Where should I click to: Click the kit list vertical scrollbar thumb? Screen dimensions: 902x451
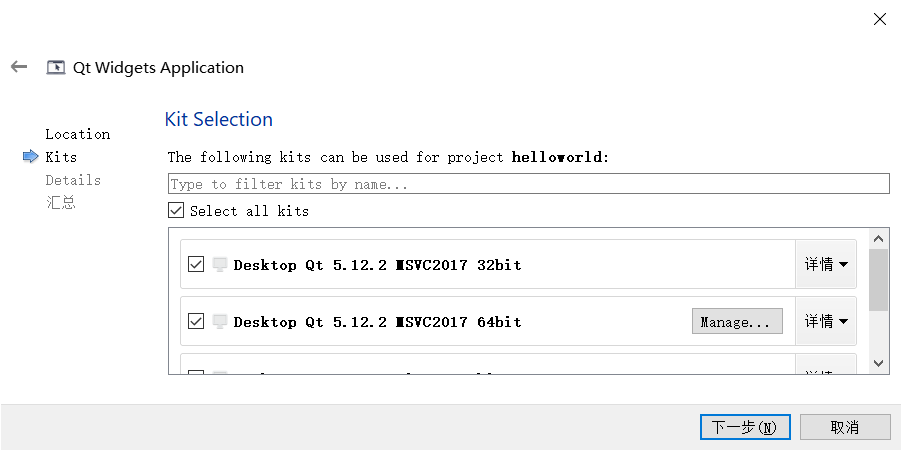click(x=878, y=280)
